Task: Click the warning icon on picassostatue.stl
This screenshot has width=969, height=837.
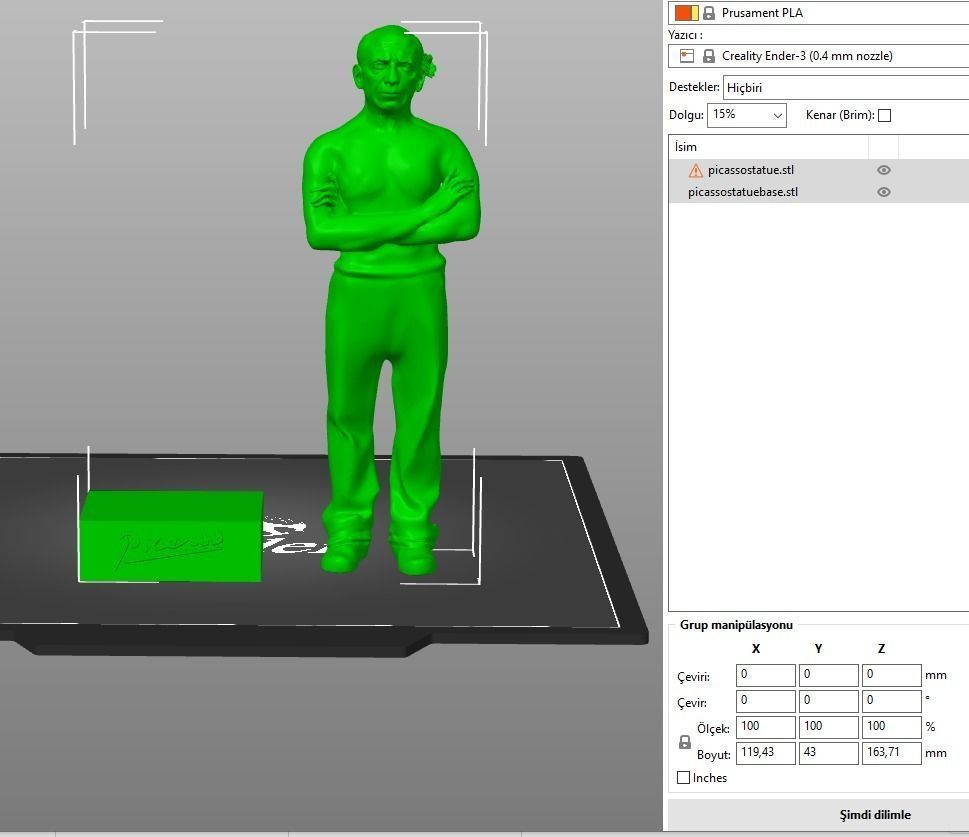Action: coord(696,170)
